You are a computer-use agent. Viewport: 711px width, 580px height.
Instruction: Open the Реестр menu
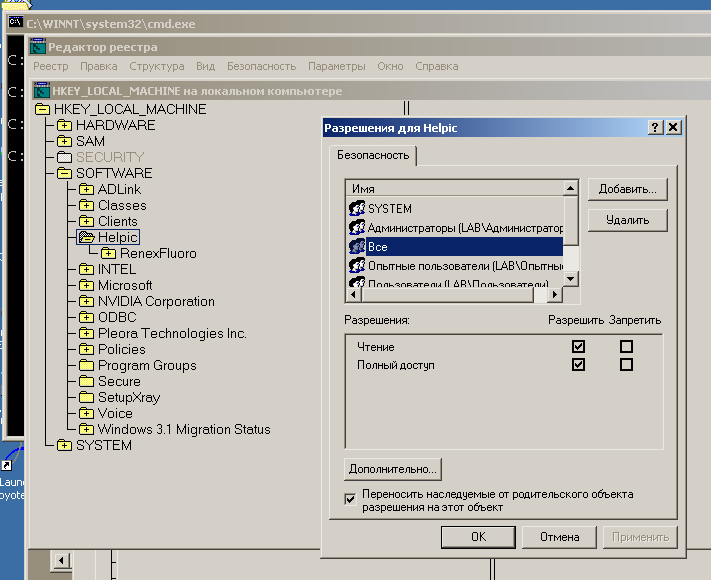pos(50,66)
